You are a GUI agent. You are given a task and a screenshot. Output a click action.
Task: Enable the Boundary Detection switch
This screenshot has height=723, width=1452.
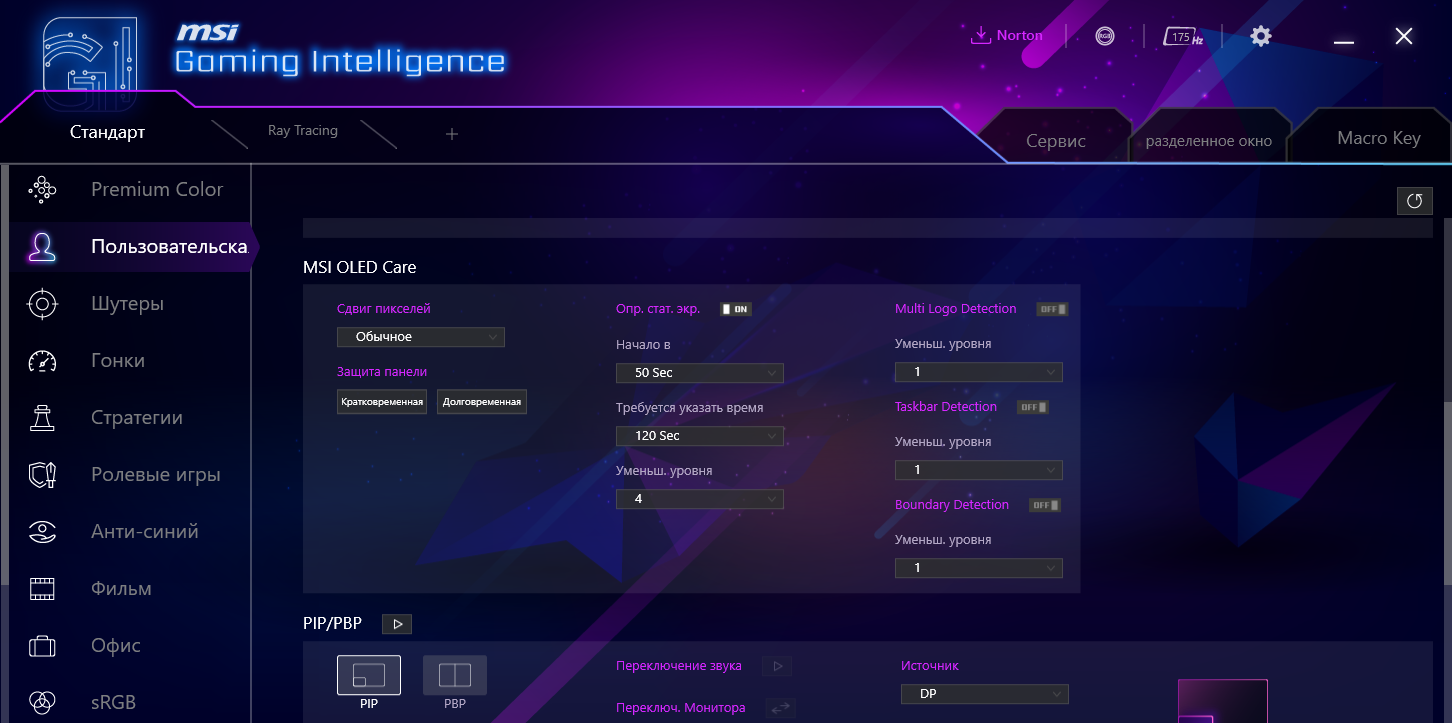[1045, 505]
